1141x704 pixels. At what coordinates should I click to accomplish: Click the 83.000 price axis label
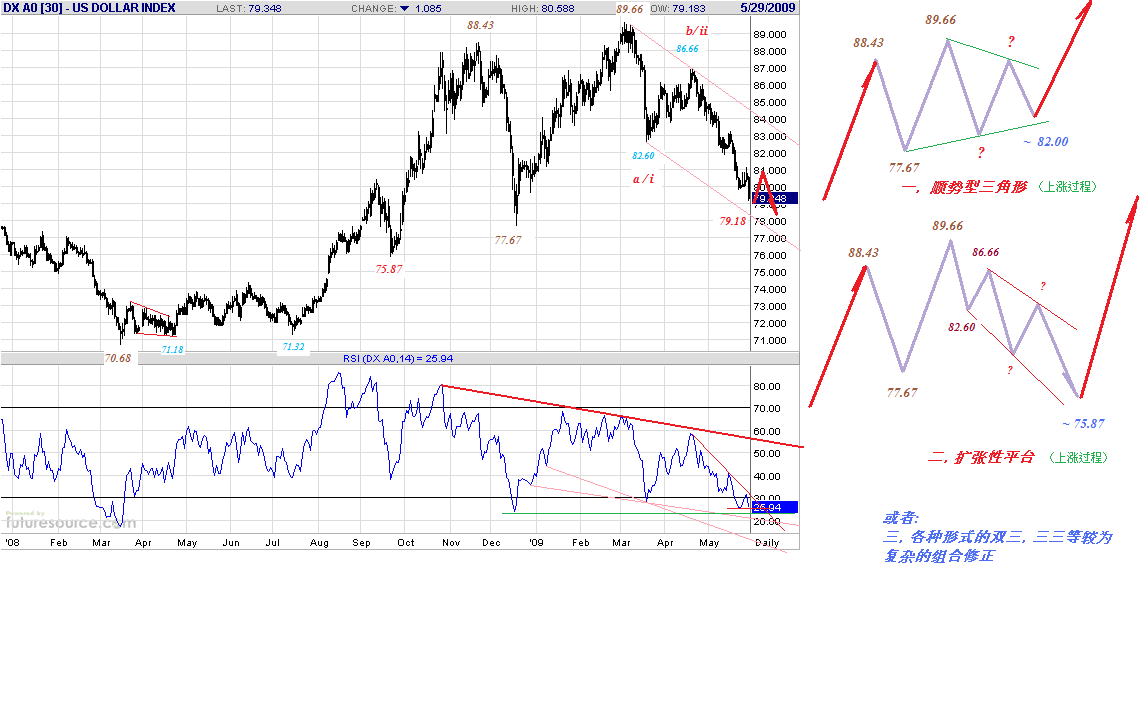coord(770,136)
